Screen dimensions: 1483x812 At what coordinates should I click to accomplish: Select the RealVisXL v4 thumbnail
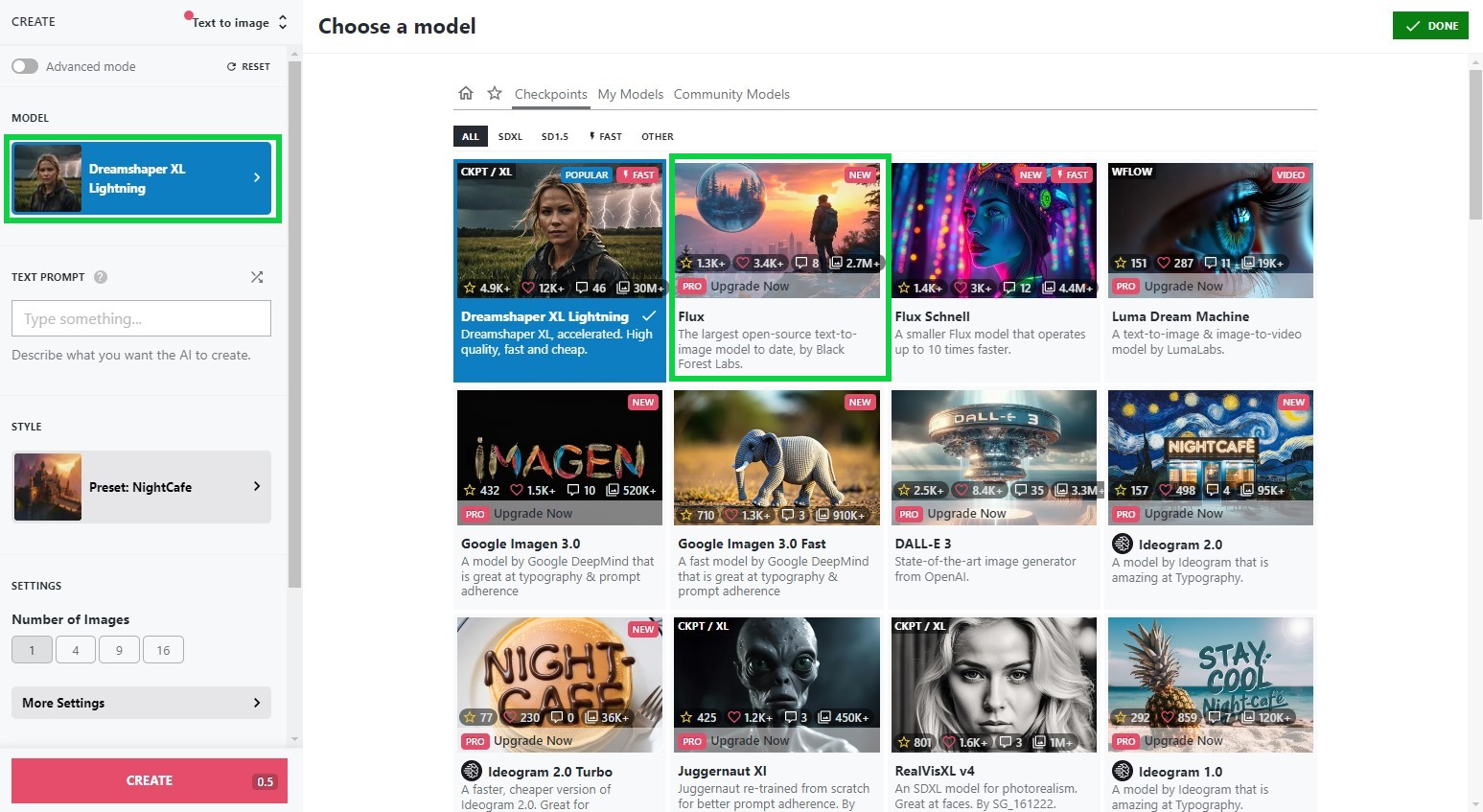tap(994, 684)
